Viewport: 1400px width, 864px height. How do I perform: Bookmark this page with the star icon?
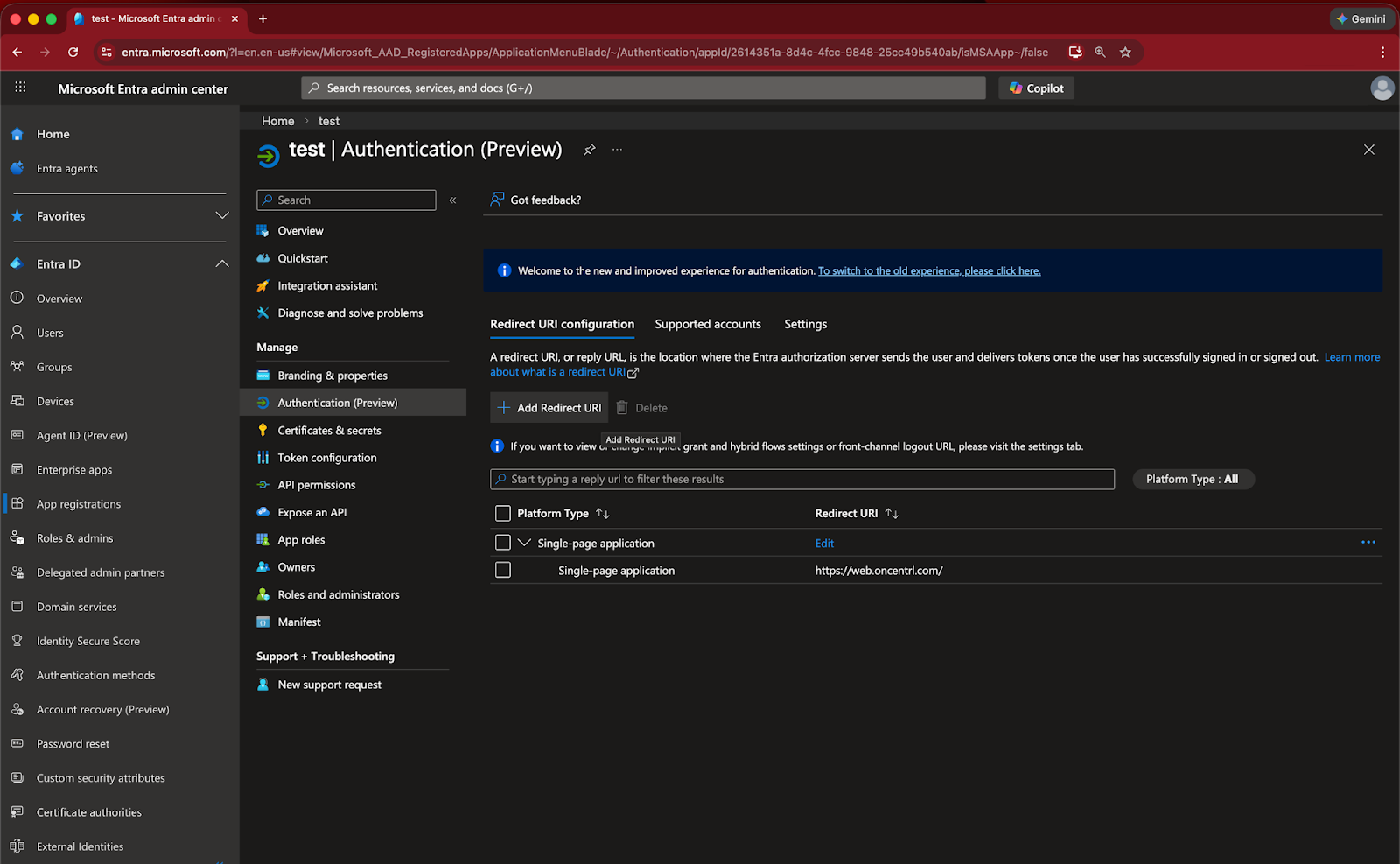tap(1125, 53)
